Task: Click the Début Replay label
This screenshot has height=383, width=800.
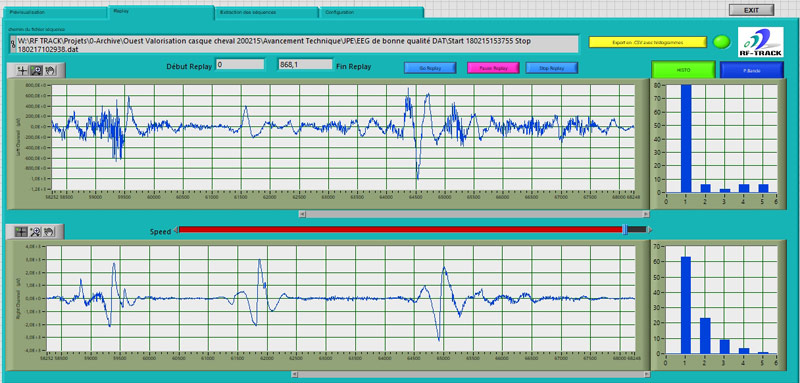Action: pyautogui.click(x=189, y=67)
